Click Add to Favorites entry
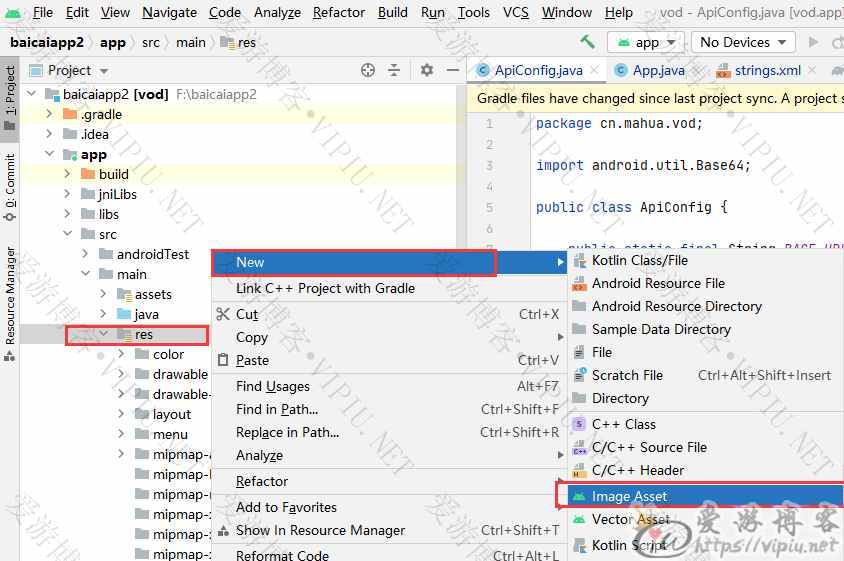Screen dimensions: 844x561 click(390, 507)
